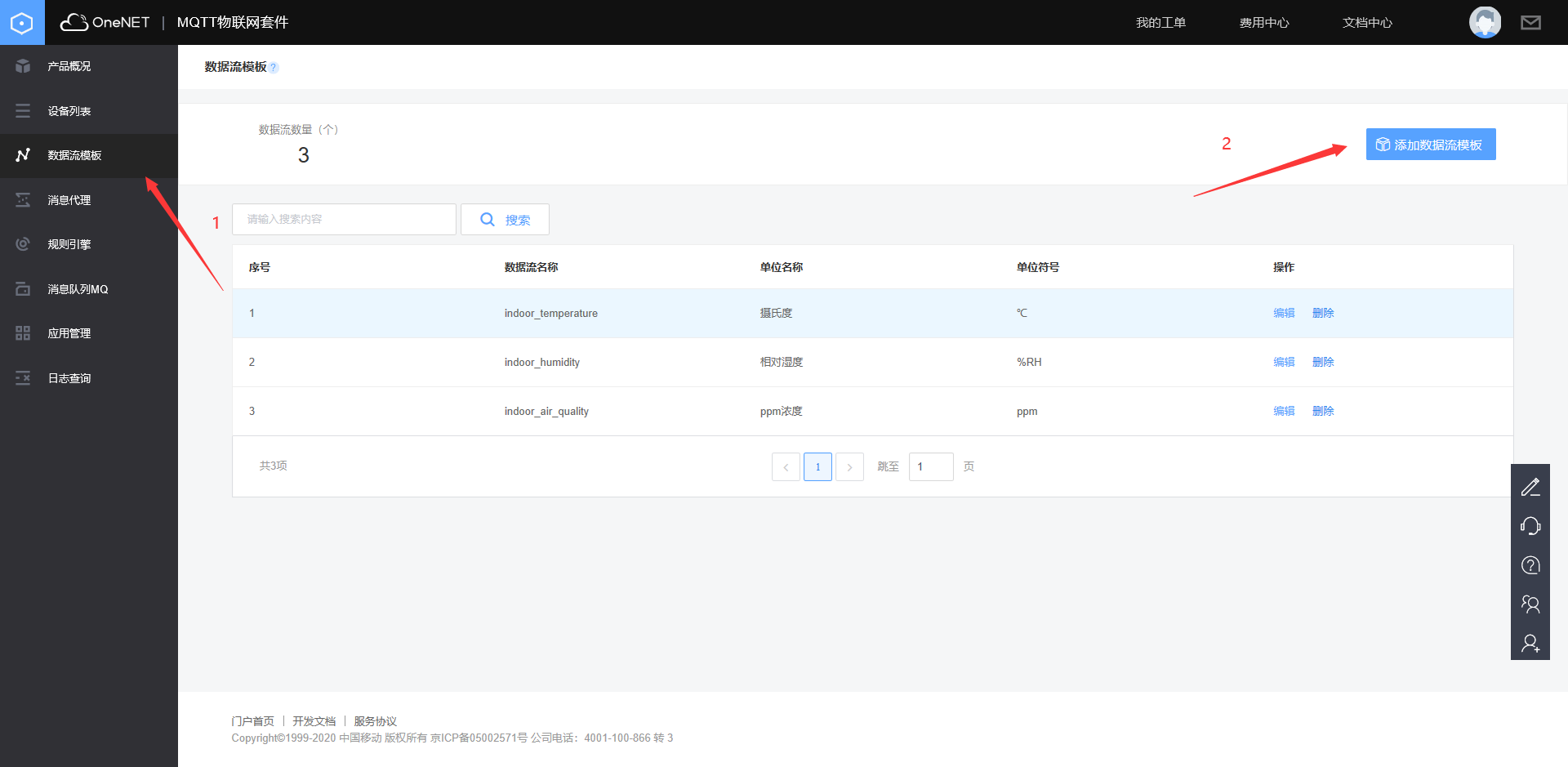
Task: Open the 服务协议 footer link
Action: [376, 721]
